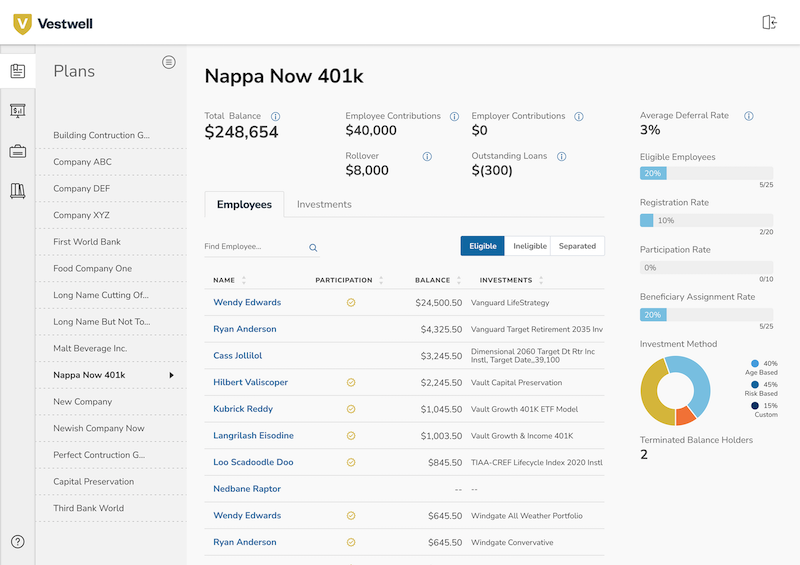Select Company DEF plan

point(111,188)
